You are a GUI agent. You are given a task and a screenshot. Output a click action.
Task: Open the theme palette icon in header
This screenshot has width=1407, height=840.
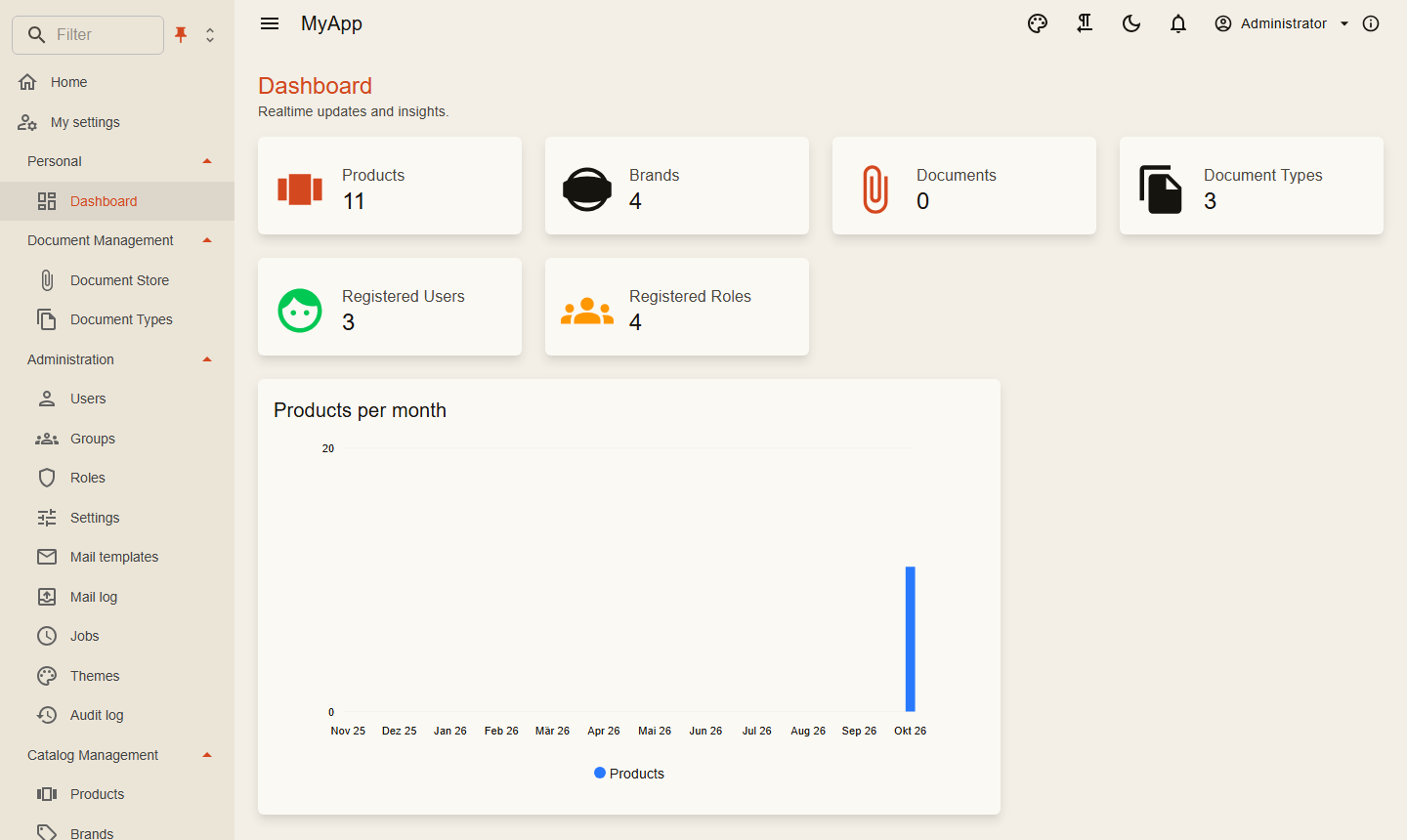(1038, 23)
